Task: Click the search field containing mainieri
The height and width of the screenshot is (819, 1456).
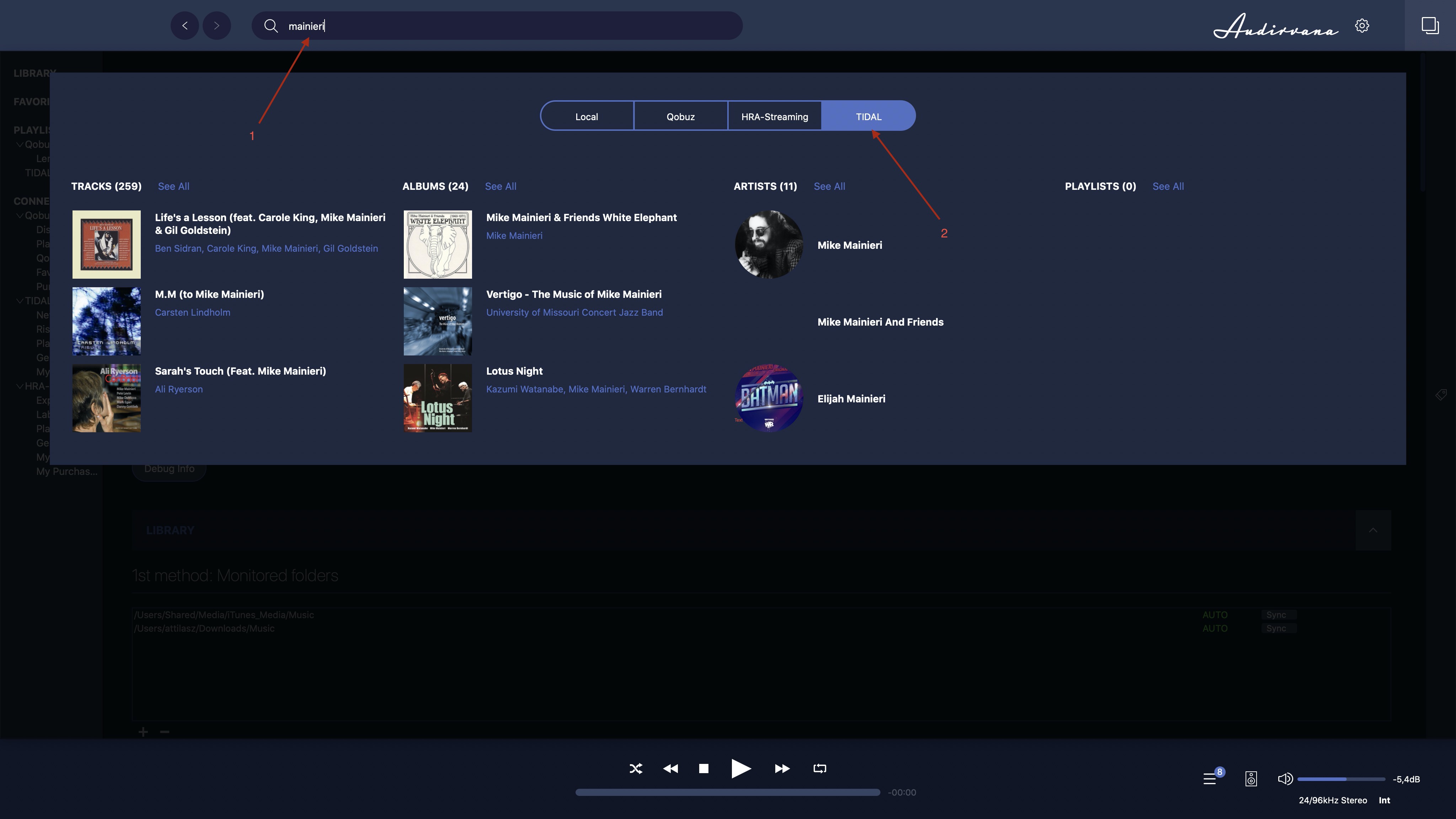Action: click(x=497, y=26)
